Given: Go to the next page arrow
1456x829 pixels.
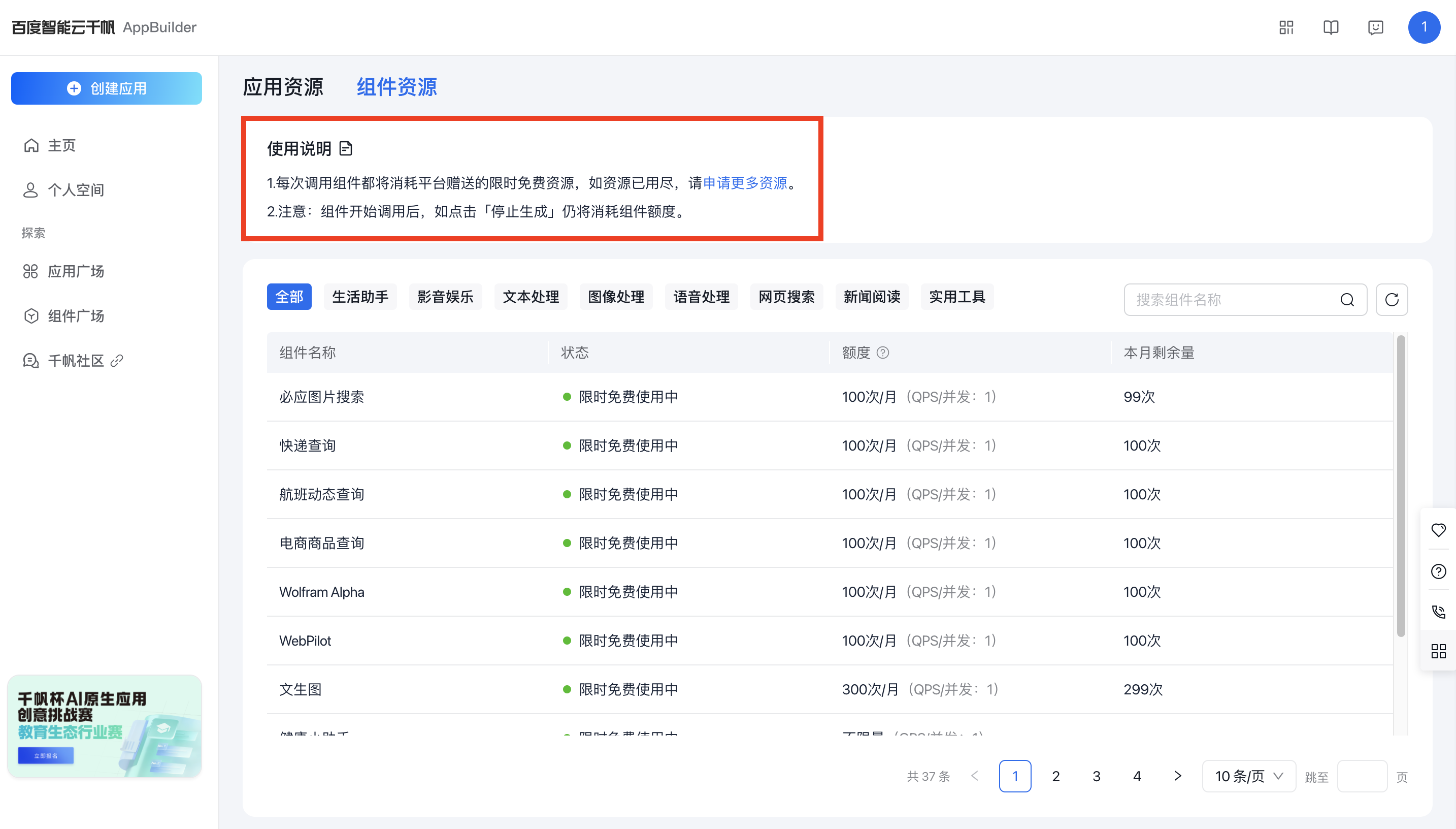Looking at the screenshot, I should 1178,776.
